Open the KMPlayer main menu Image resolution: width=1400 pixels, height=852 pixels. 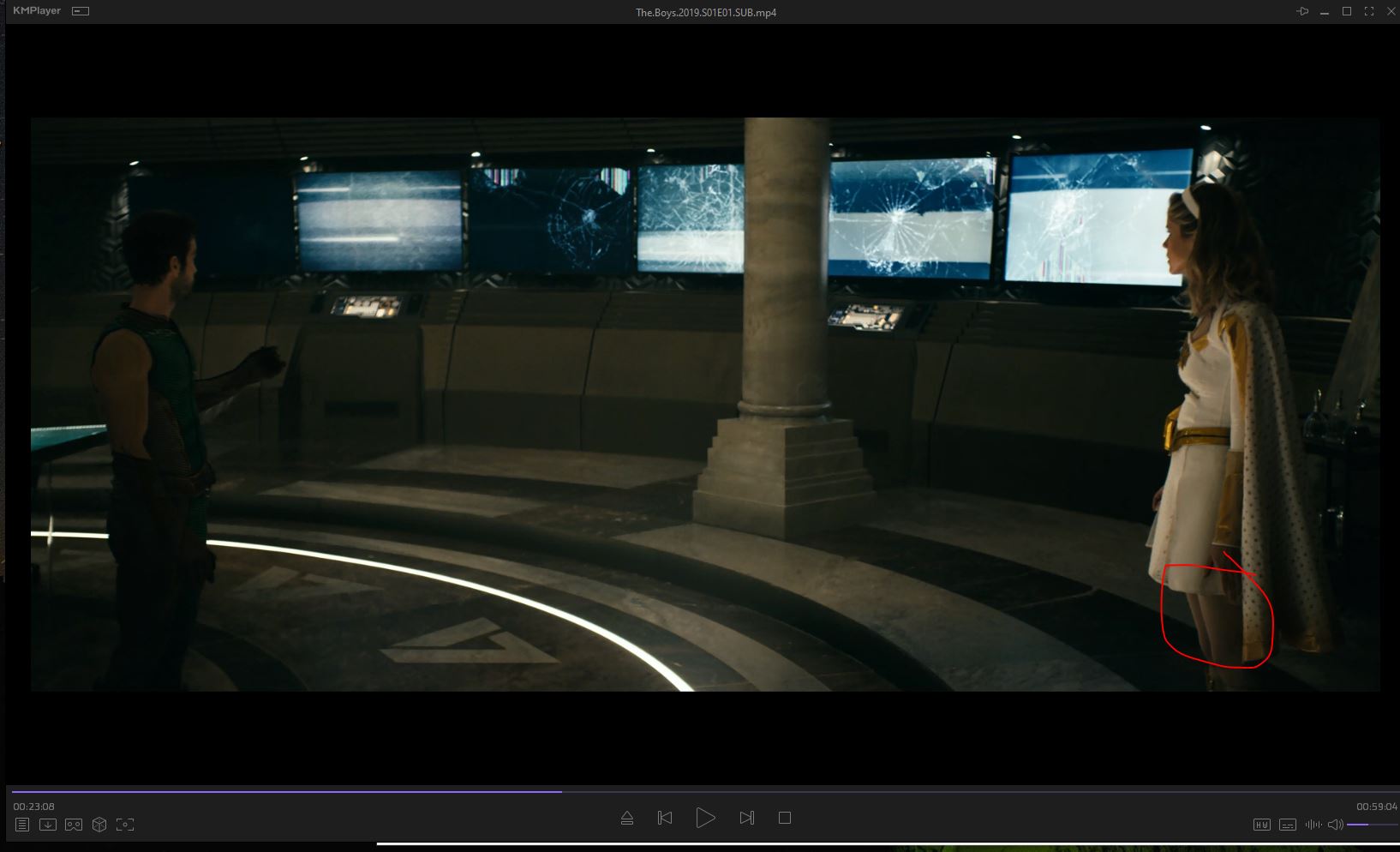(x=37, y=11)
